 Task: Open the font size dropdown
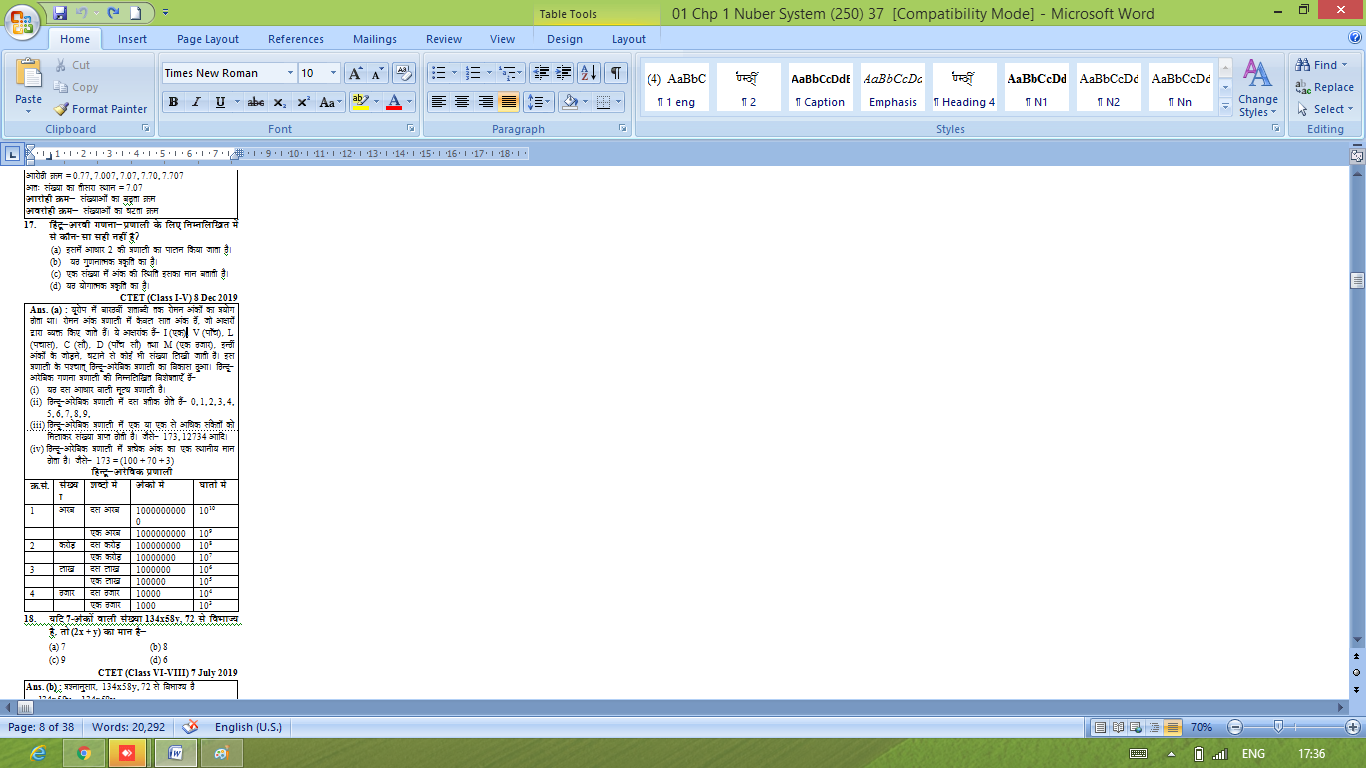click(x=334, y=73)
